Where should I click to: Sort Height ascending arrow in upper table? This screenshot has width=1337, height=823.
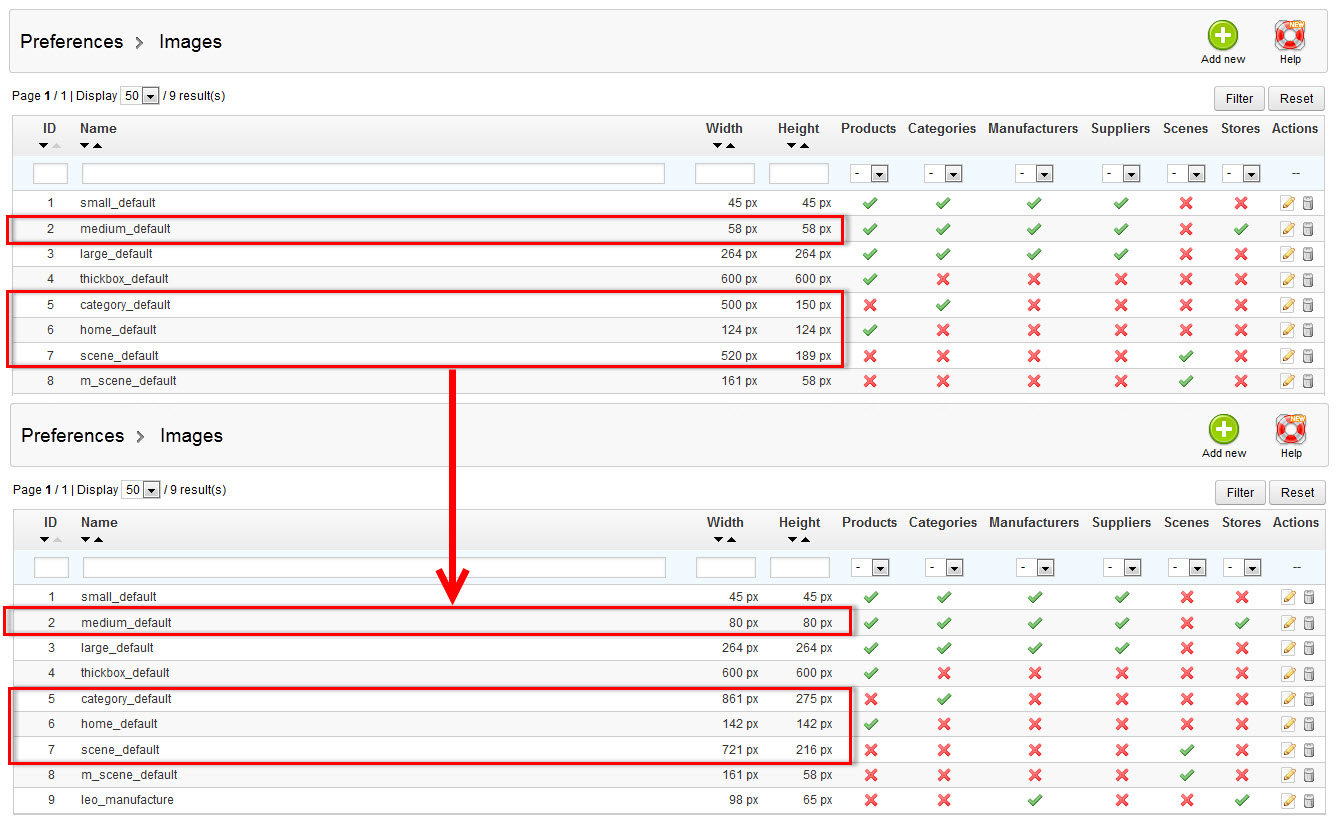tap(804, 146)
